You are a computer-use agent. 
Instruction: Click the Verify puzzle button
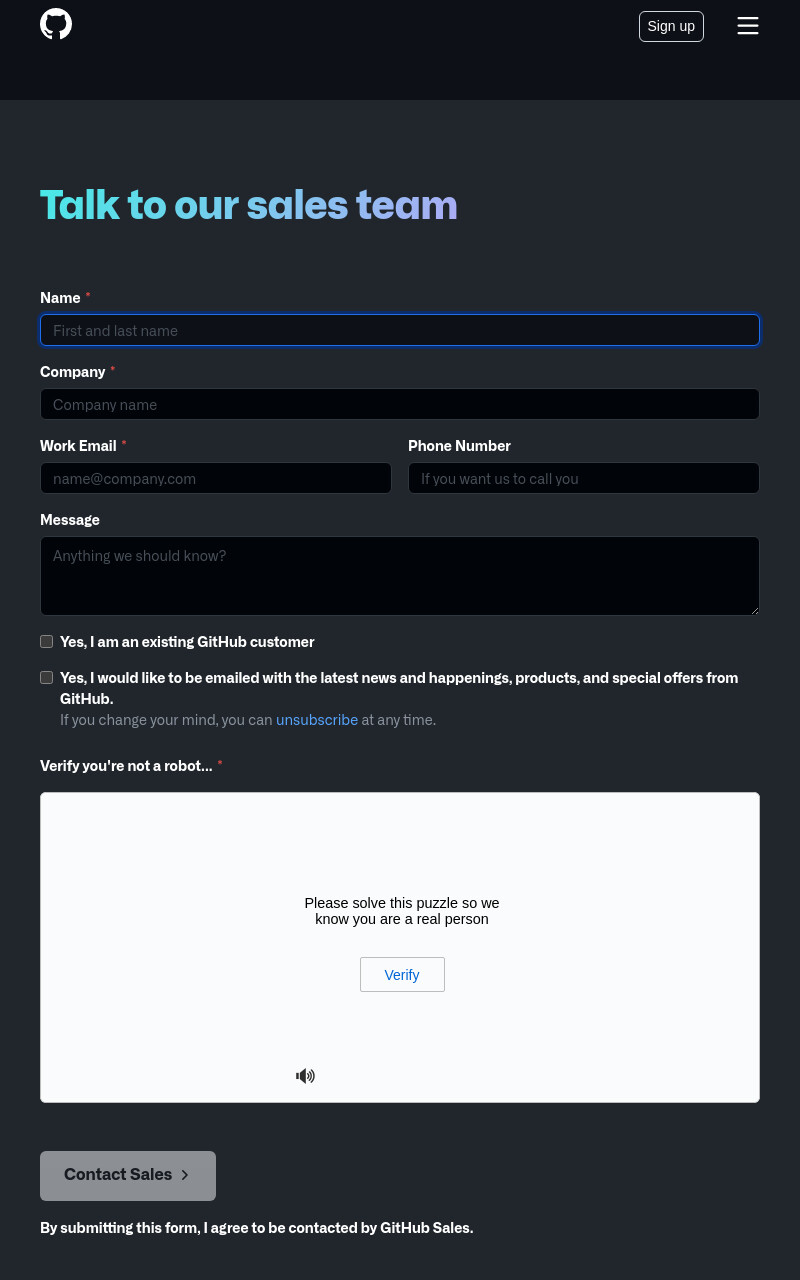click(x=402, y=975)
